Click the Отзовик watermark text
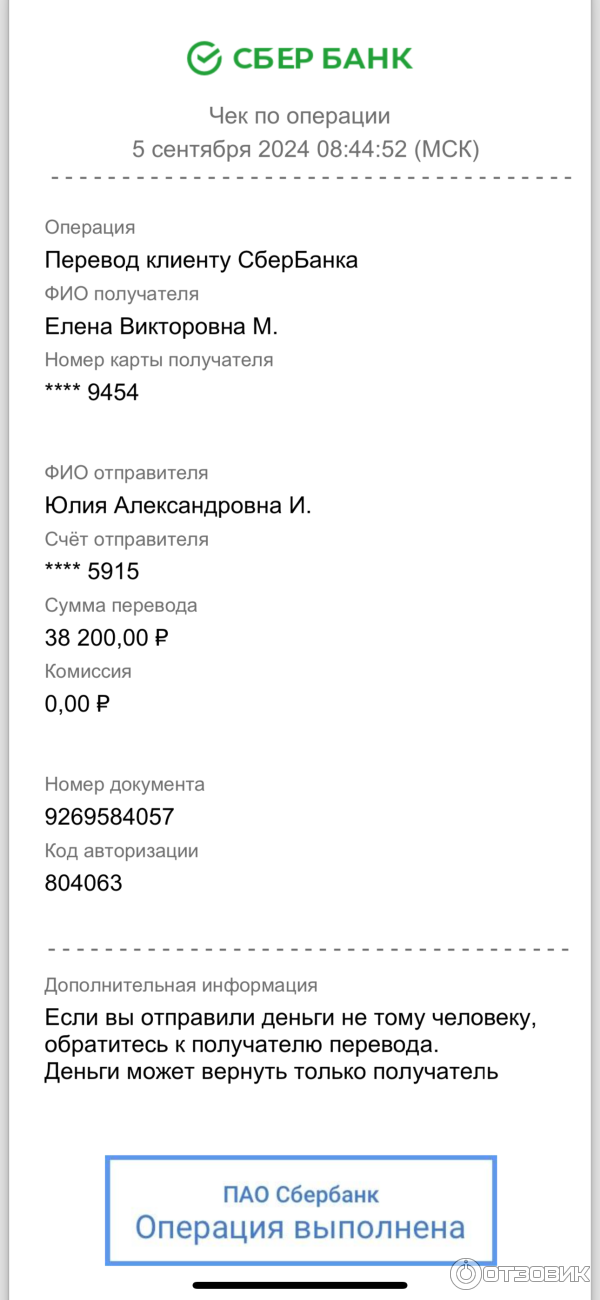This screenshot has height=1300, width=600. tap(535, 1274)
